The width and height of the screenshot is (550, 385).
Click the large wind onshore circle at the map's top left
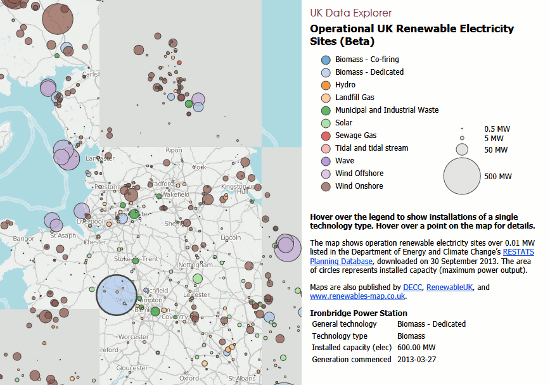coord(58,19)
